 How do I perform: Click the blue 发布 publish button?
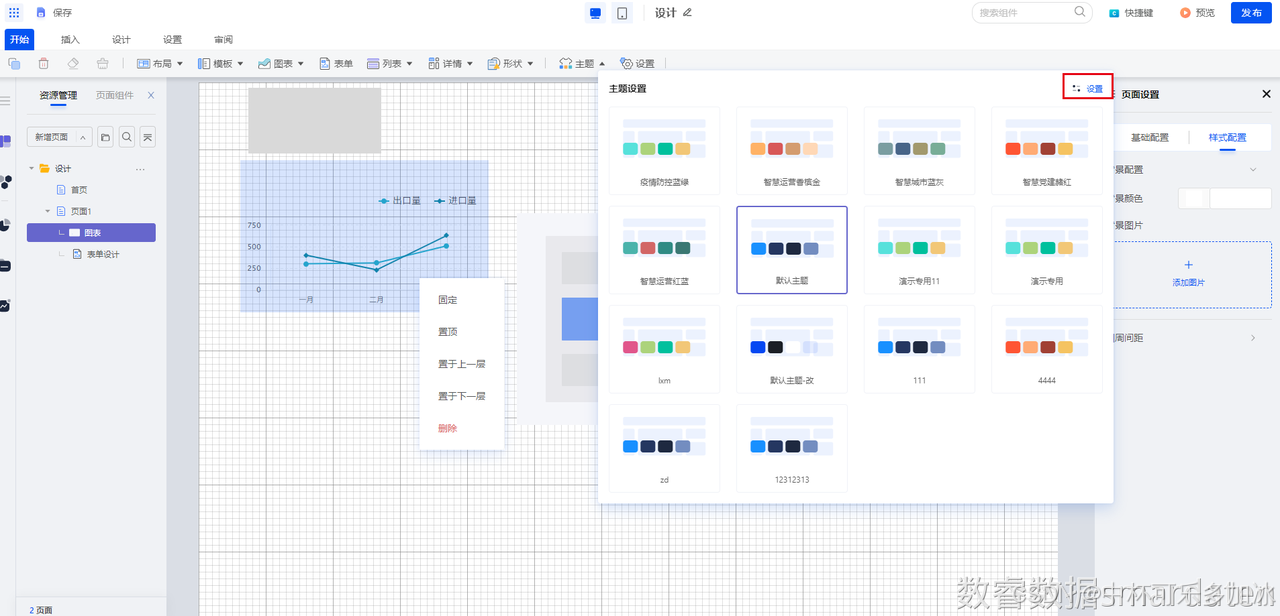point(1251,13)
